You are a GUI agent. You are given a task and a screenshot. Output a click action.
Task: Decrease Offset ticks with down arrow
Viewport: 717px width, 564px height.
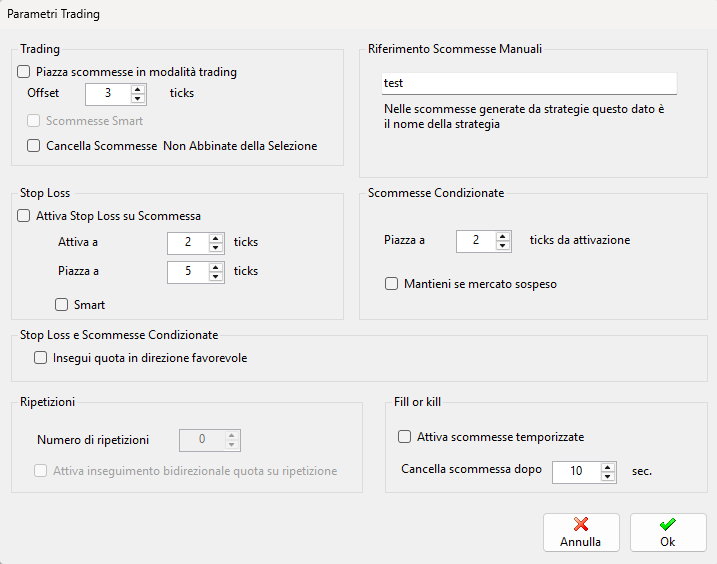click(137, 98)
